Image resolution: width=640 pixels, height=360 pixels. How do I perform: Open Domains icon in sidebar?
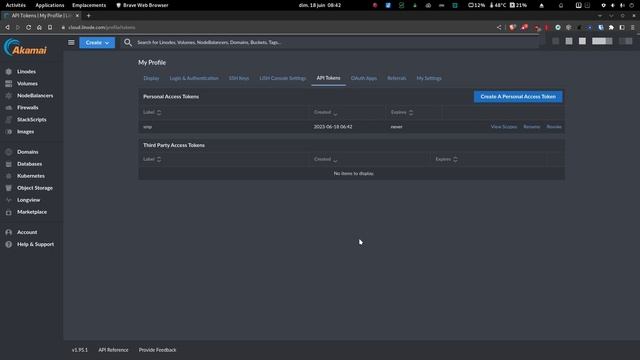tap(9, 152)
